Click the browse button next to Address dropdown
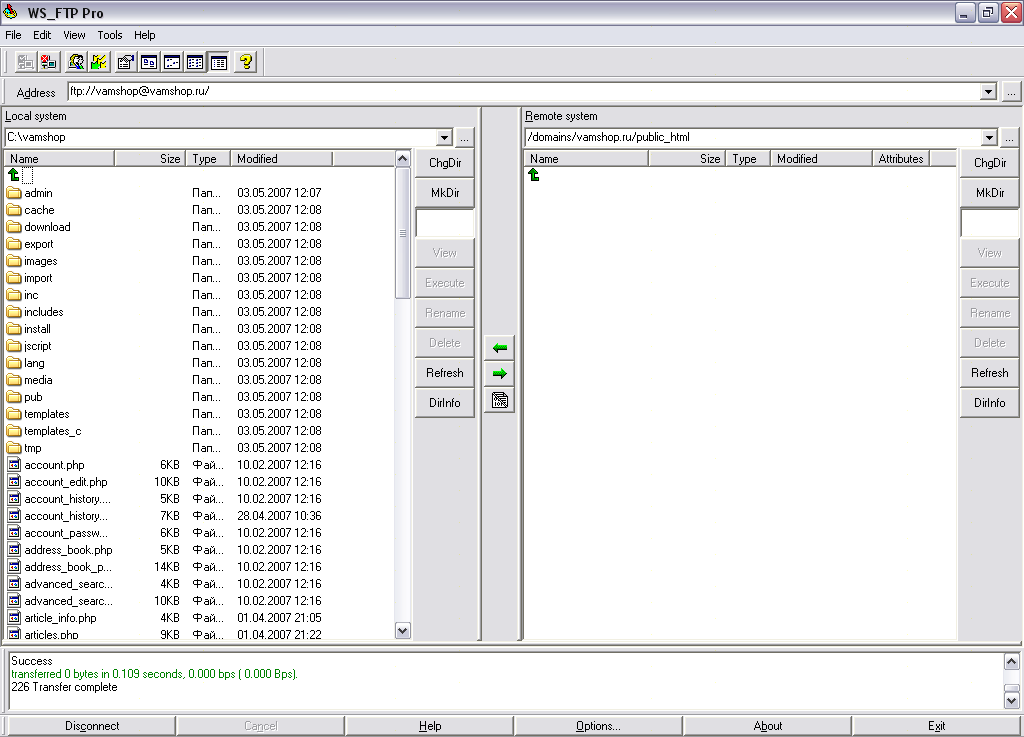 pyautogui.click(x=1011, y=92)
